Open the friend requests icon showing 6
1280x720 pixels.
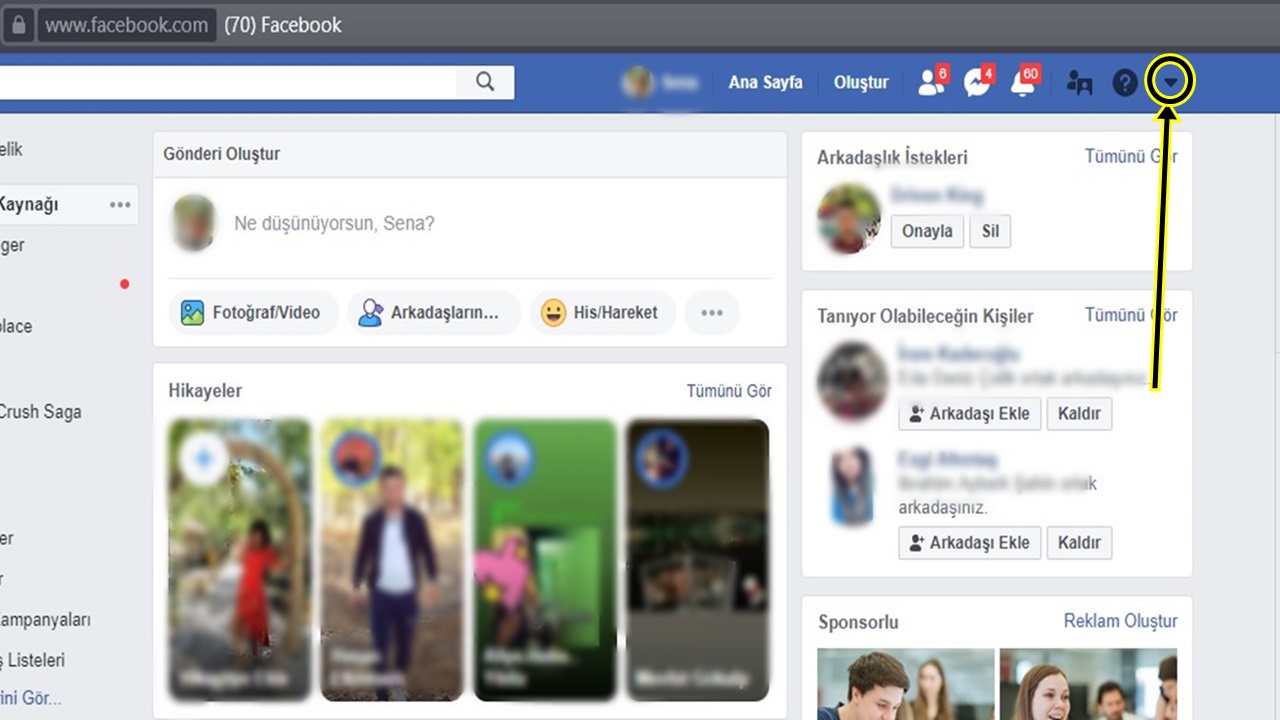(x=931, y=82)
